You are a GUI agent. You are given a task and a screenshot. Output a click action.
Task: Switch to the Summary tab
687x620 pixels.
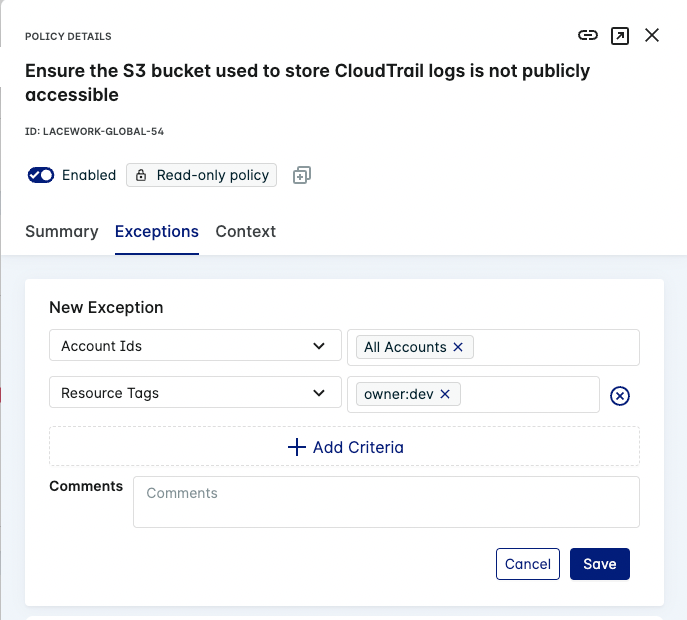[x=62, y=231]
